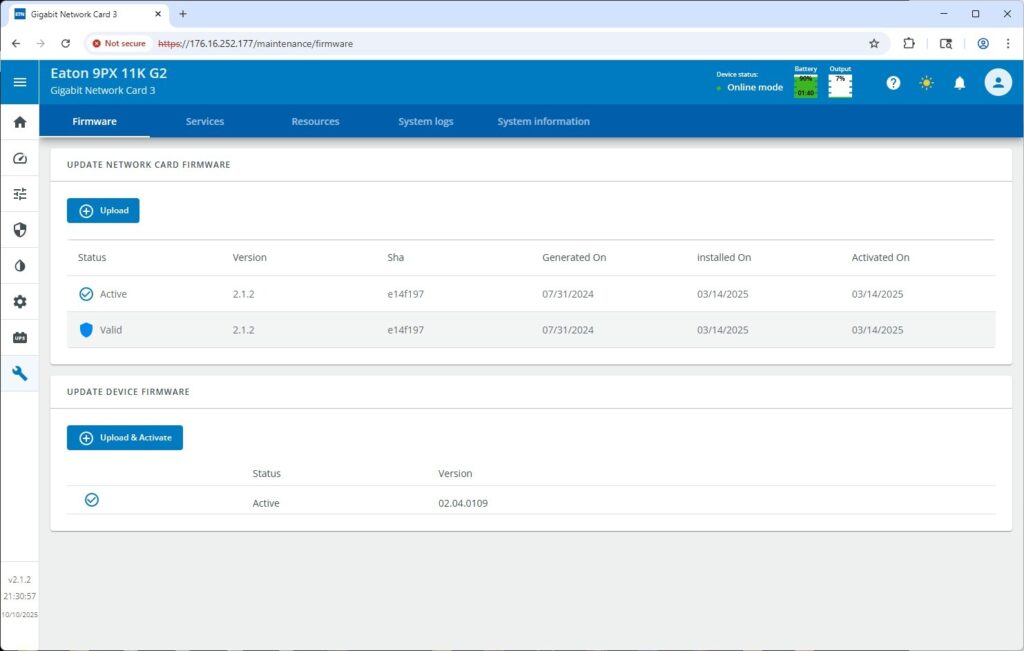Open the Meters gauge icon in sidebar
1024x651 pixels.
[x=20, y=158]
